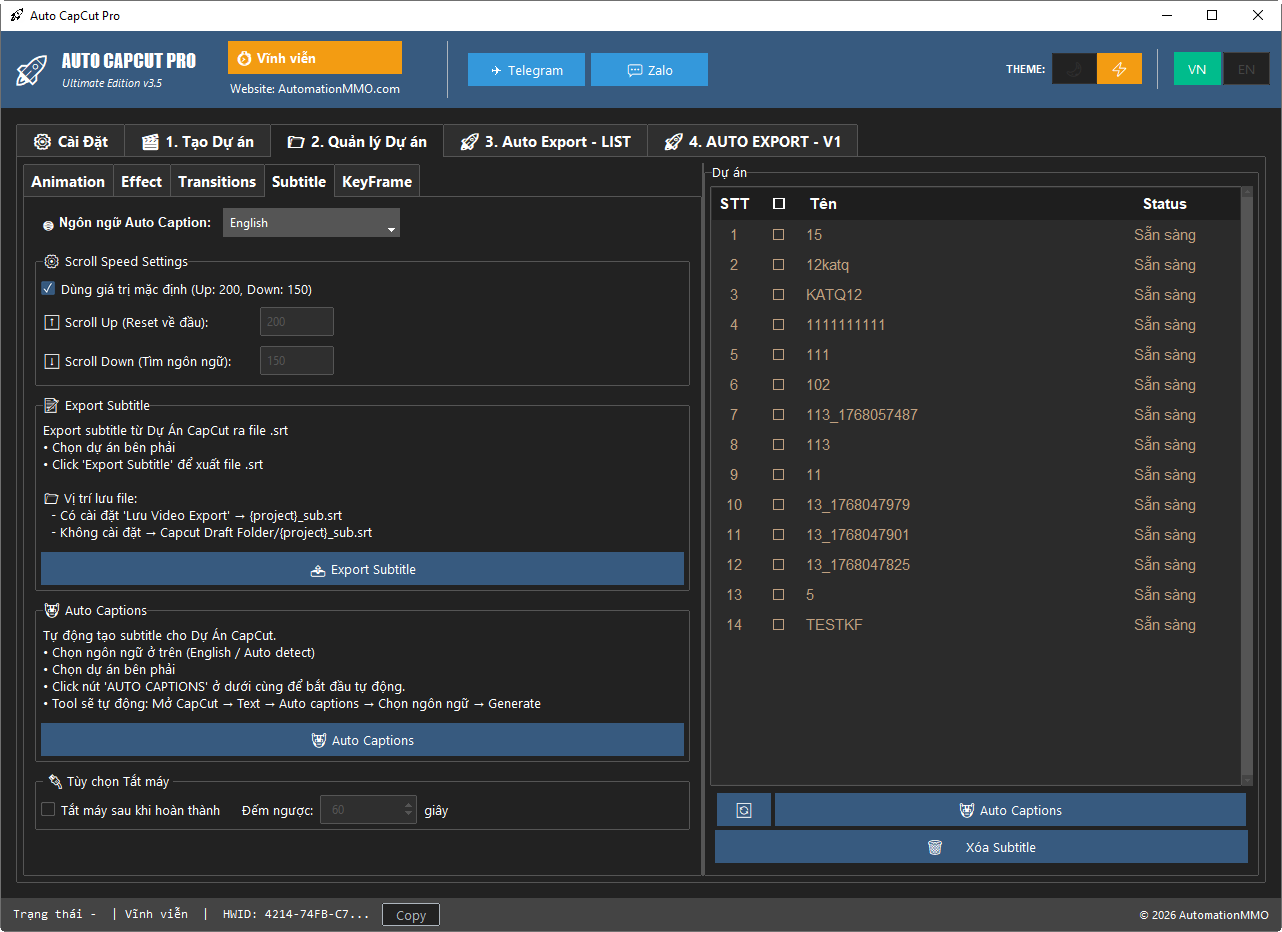
Task: Open the Auto Caption language dropdown
Action: (x=311, y=223)
